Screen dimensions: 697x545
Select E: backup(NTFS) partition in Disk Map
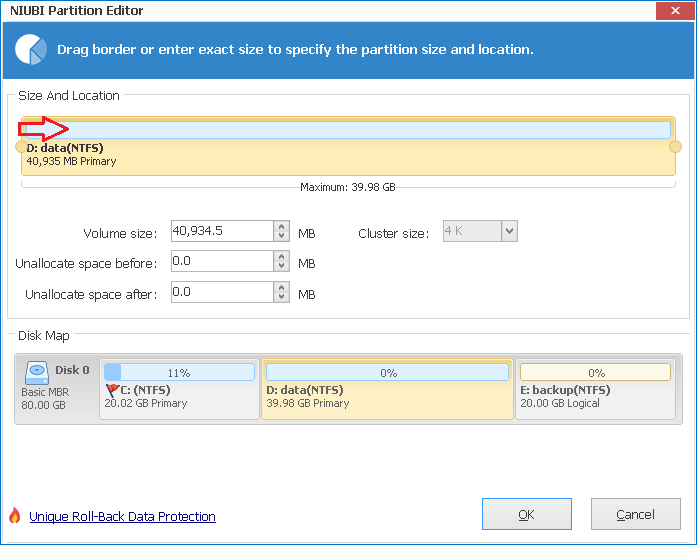point(595,389)
